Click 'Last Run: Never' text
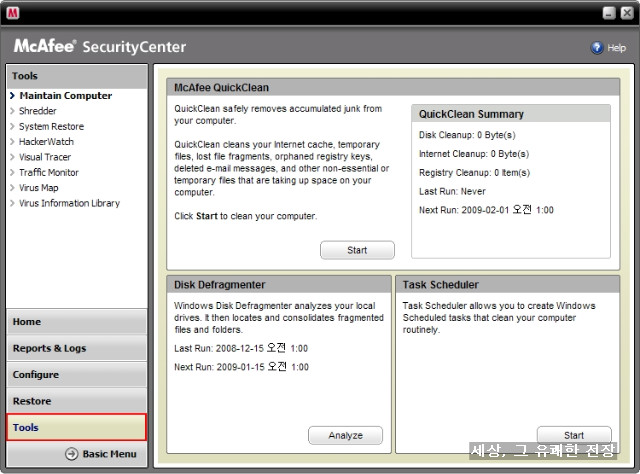The width and height of the screenshot is (640, 474). click(452, 191)
